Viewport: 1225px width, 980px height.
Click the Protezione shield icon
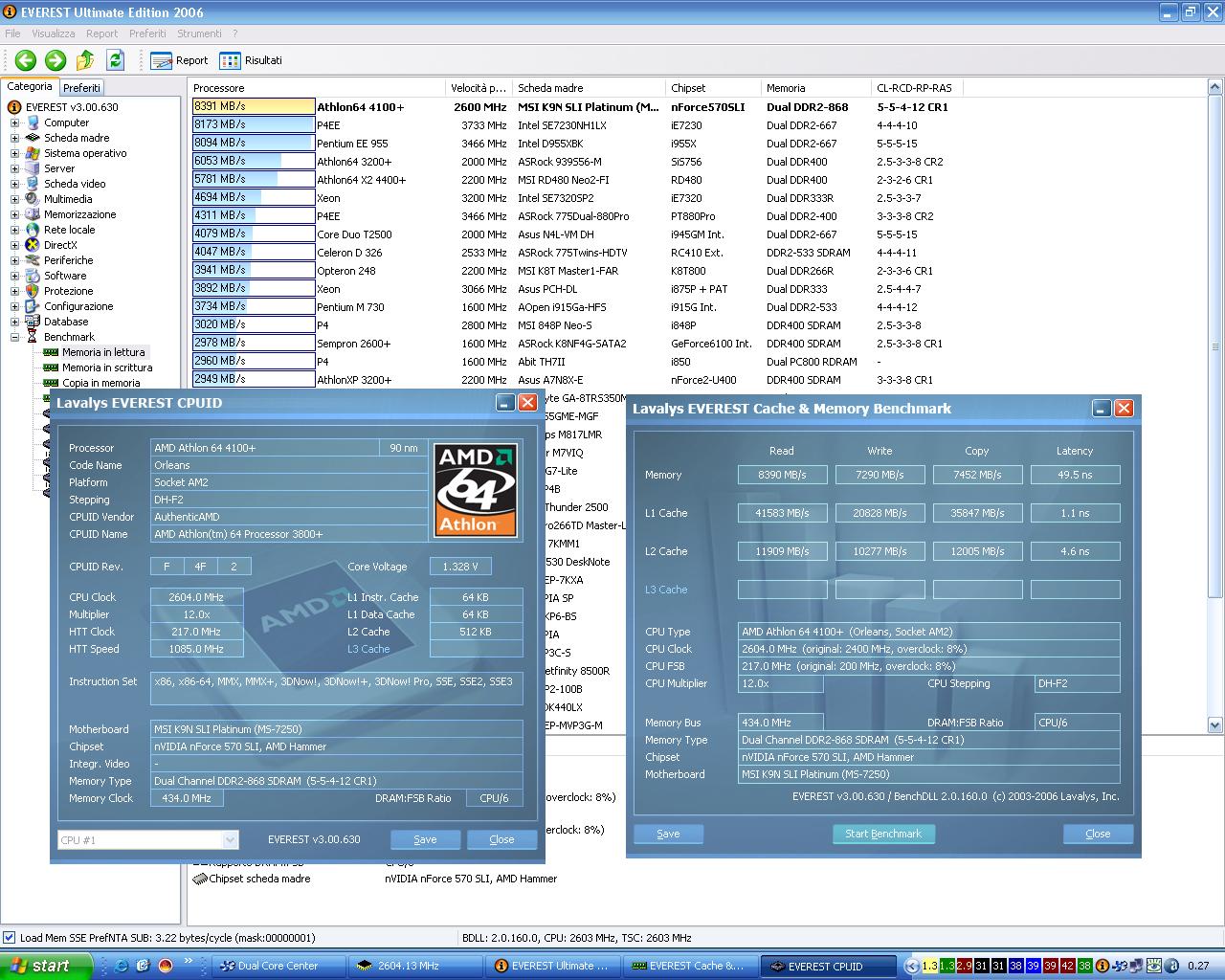click(x=33, y=291)
